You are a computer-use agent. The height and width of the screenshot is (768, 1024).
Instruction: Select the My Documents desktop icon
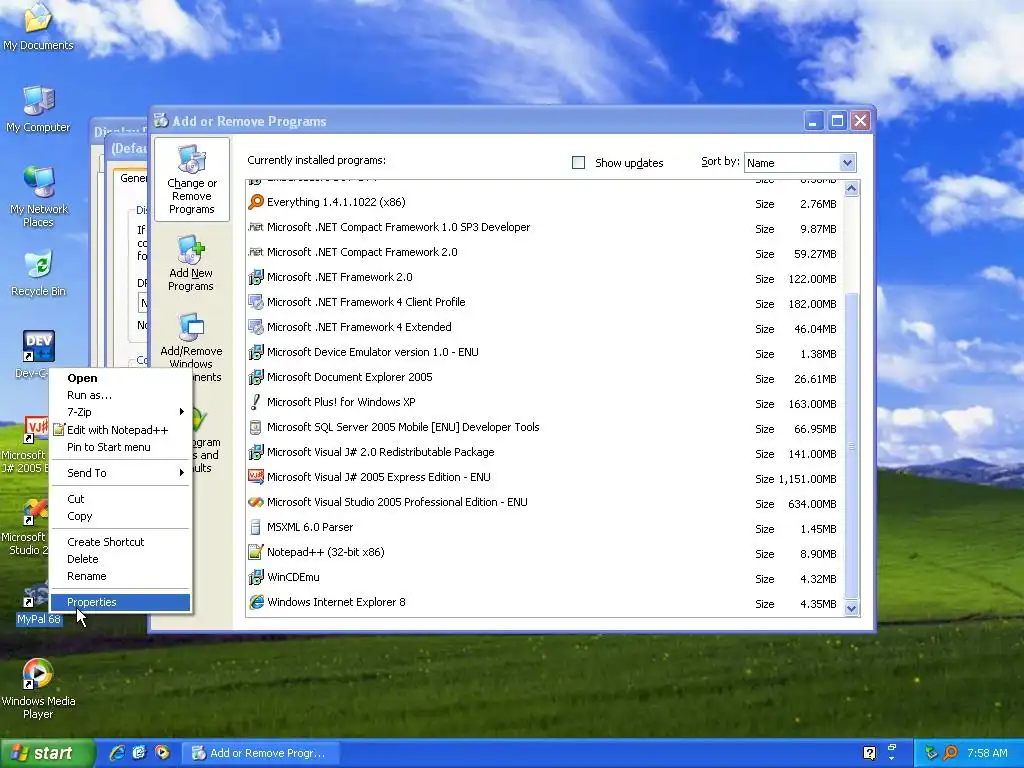(39, 26)
